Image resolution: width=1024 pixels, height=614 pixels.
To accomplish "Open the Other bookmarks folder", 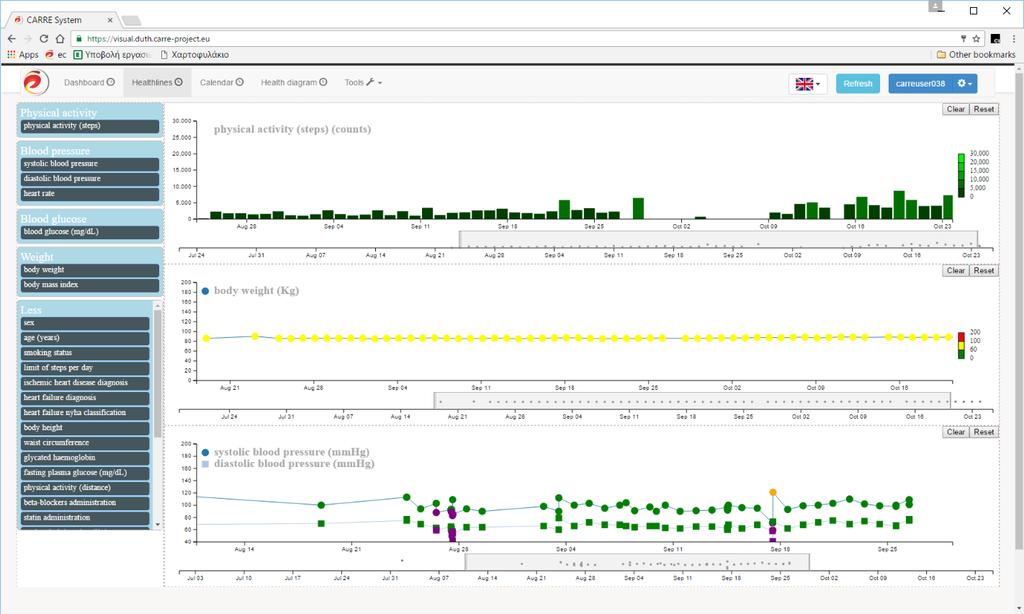I will [976, 55].
